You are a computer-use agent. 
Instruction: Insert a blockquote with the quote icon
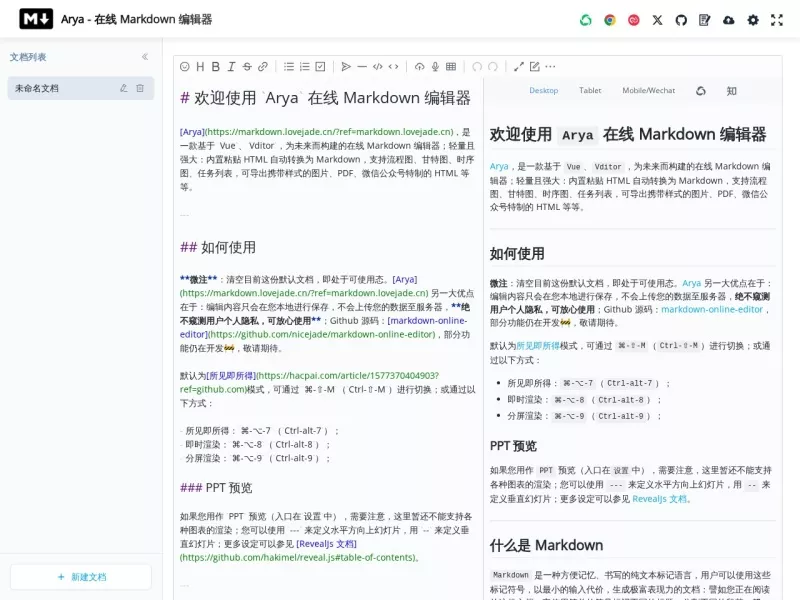coord(346,67)
